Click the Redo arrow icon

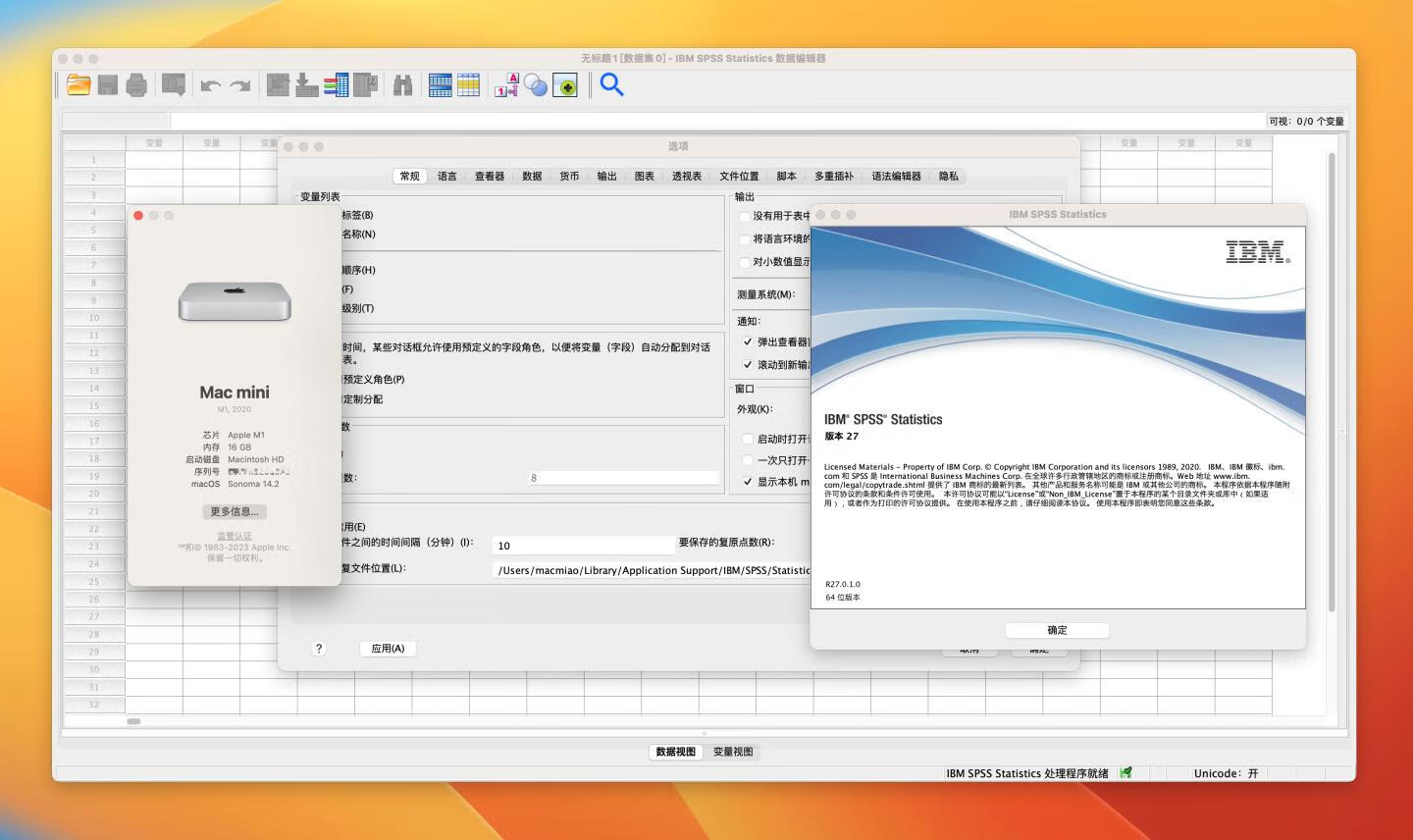pos(239,85)
